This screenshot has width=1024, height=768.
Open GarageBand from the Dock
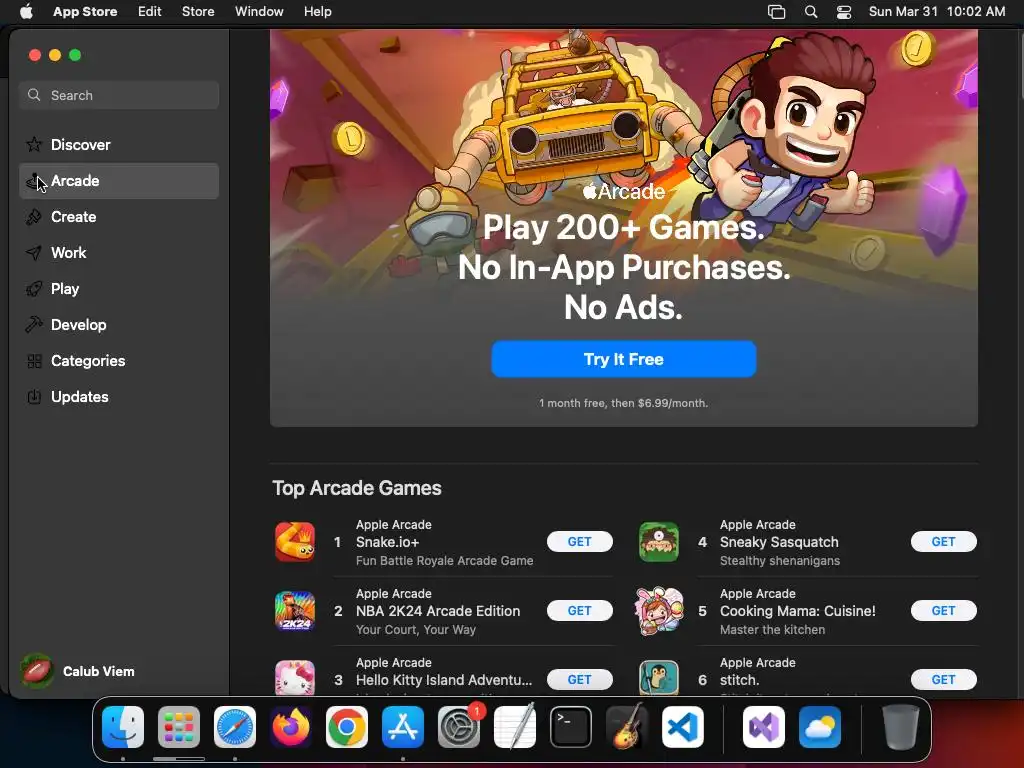(x=627, y=727)
